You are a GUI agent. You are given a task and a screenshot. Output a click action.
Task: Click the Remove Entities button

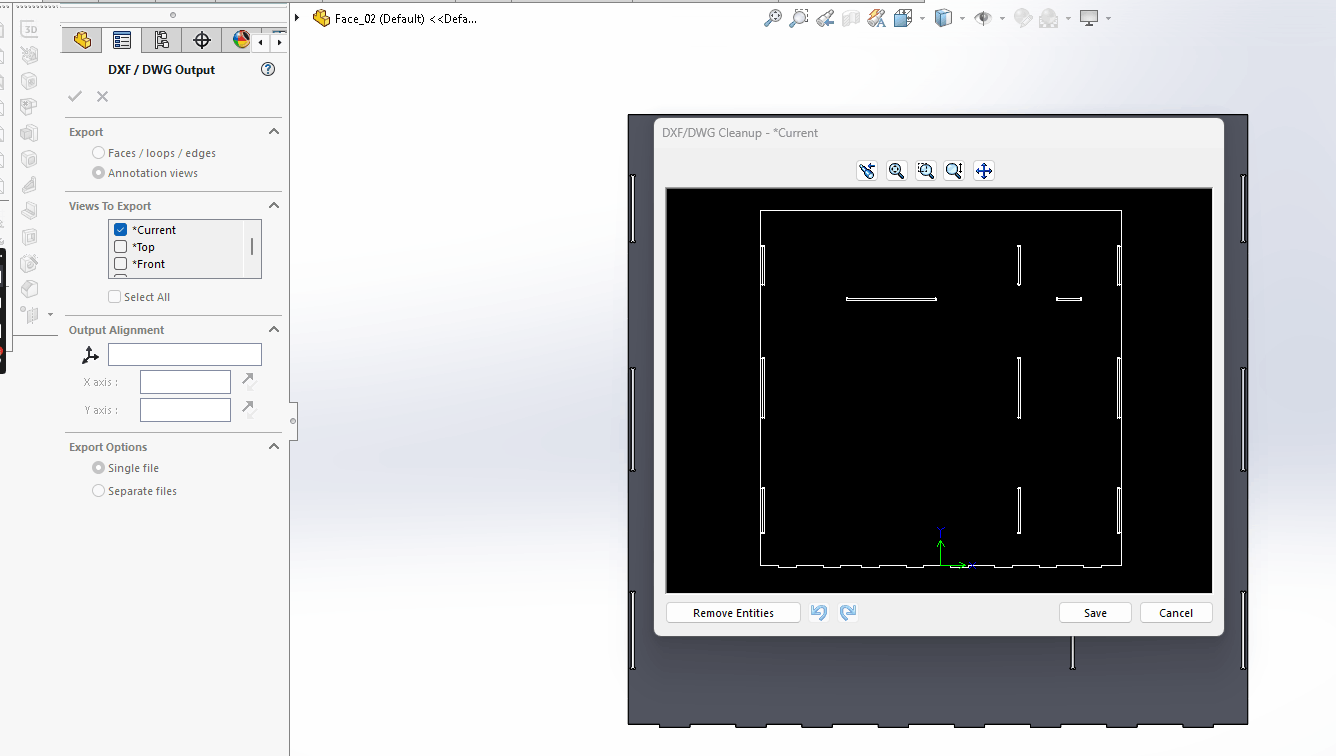pos(733,613)
